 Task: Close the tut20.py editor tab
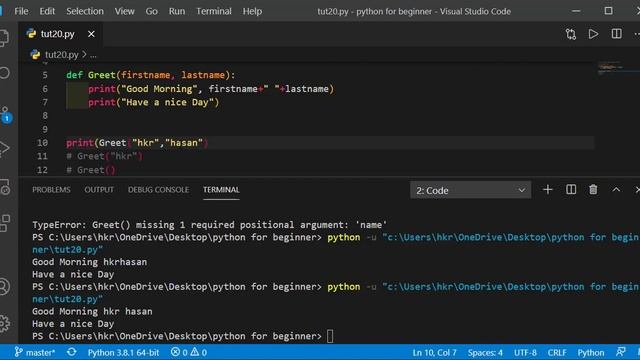pos(91,34)
